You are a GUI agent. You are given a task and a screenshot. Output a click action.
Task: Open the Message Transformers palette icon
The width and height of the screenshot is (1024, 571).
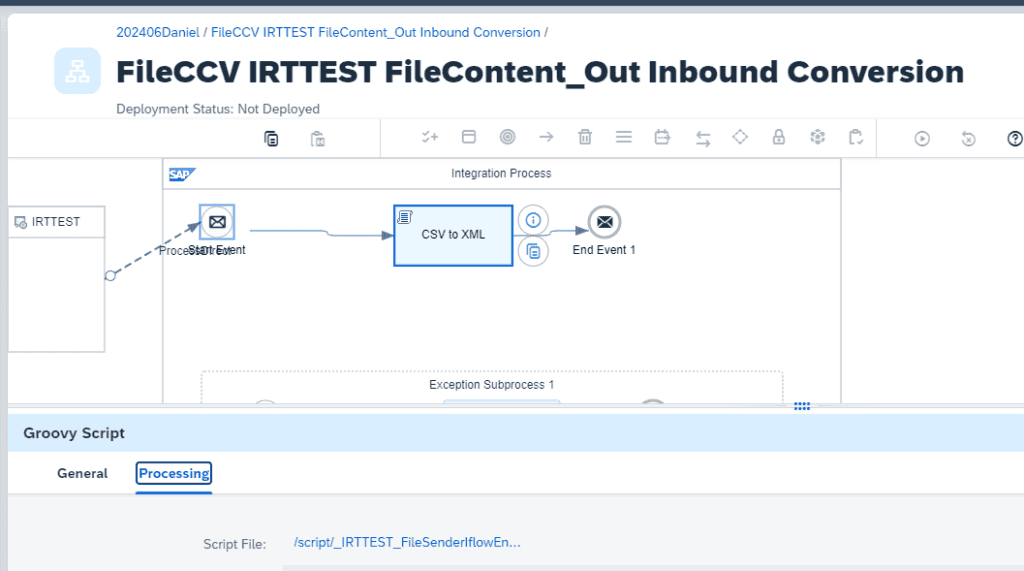pyautogui.click(x=662, y=137)
